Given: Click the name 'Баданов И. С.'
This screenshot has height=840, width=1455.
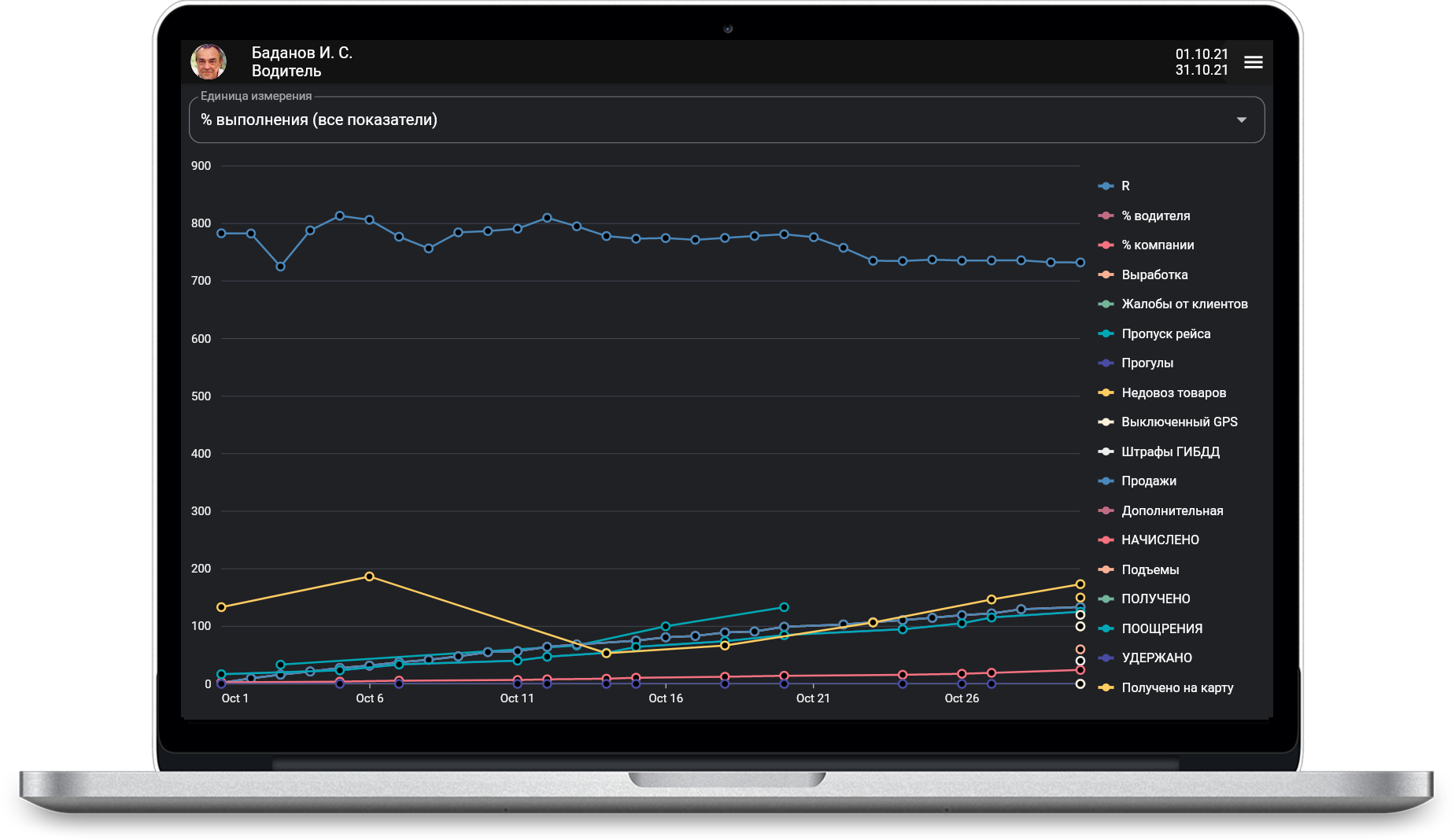Looking at the screenshot, I should pyautogui.click(x=302, y=53).
